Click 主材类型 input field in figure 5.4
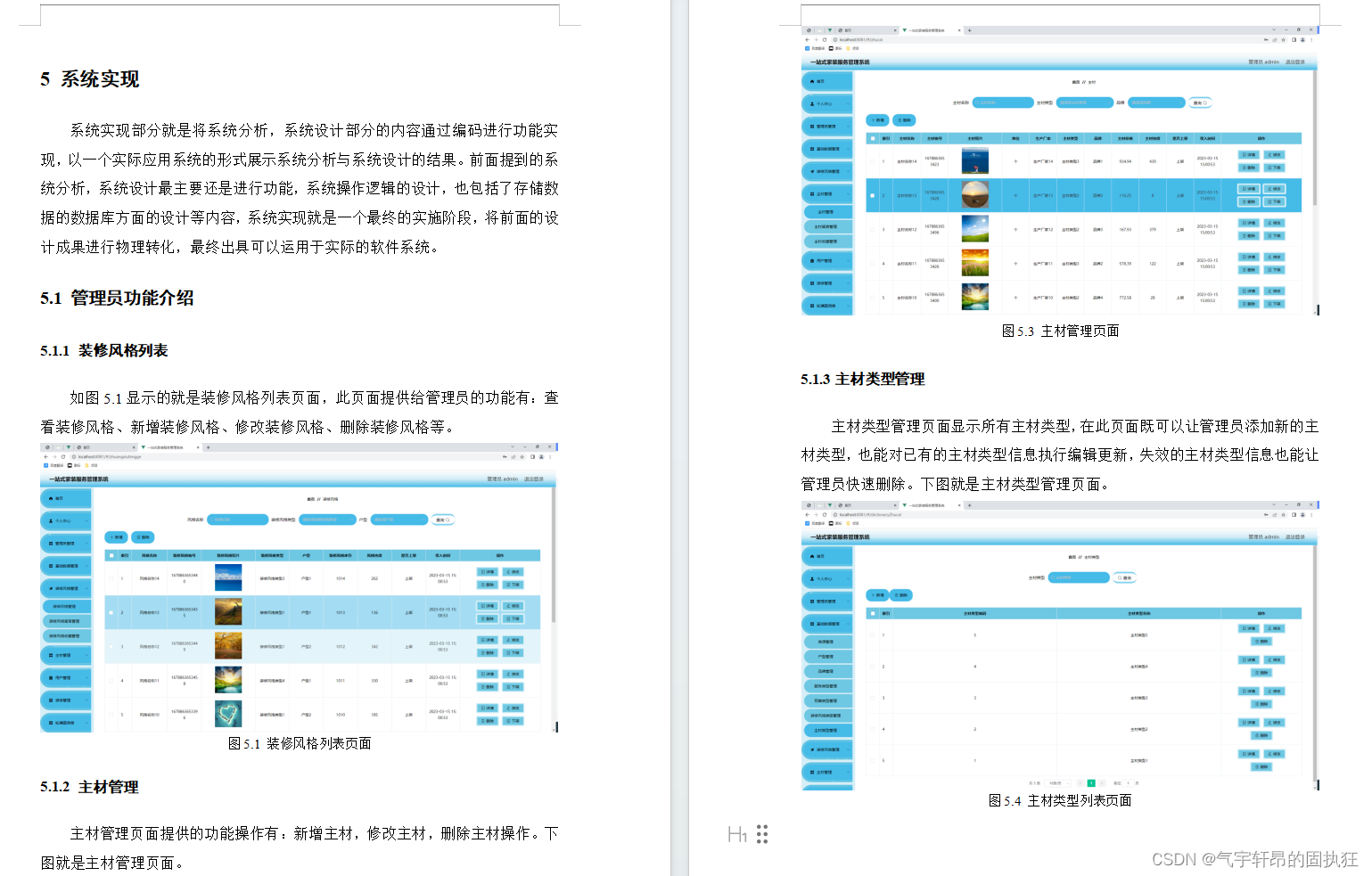 [1079, 577]
